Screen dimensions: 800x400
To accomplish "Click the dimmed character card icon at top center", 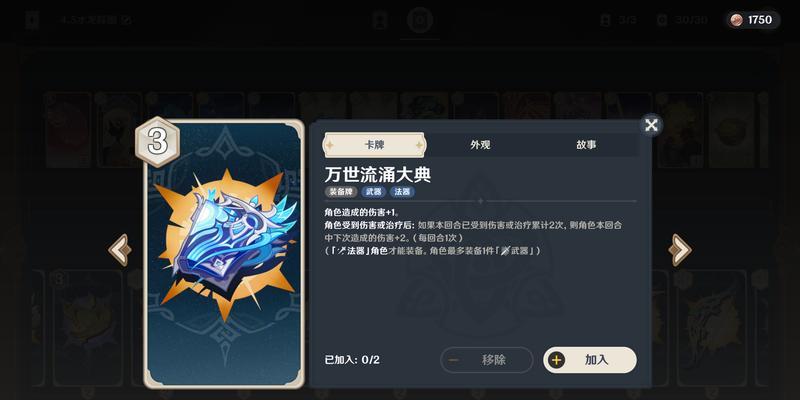I will pyautogui.click(x=380, y=20).
